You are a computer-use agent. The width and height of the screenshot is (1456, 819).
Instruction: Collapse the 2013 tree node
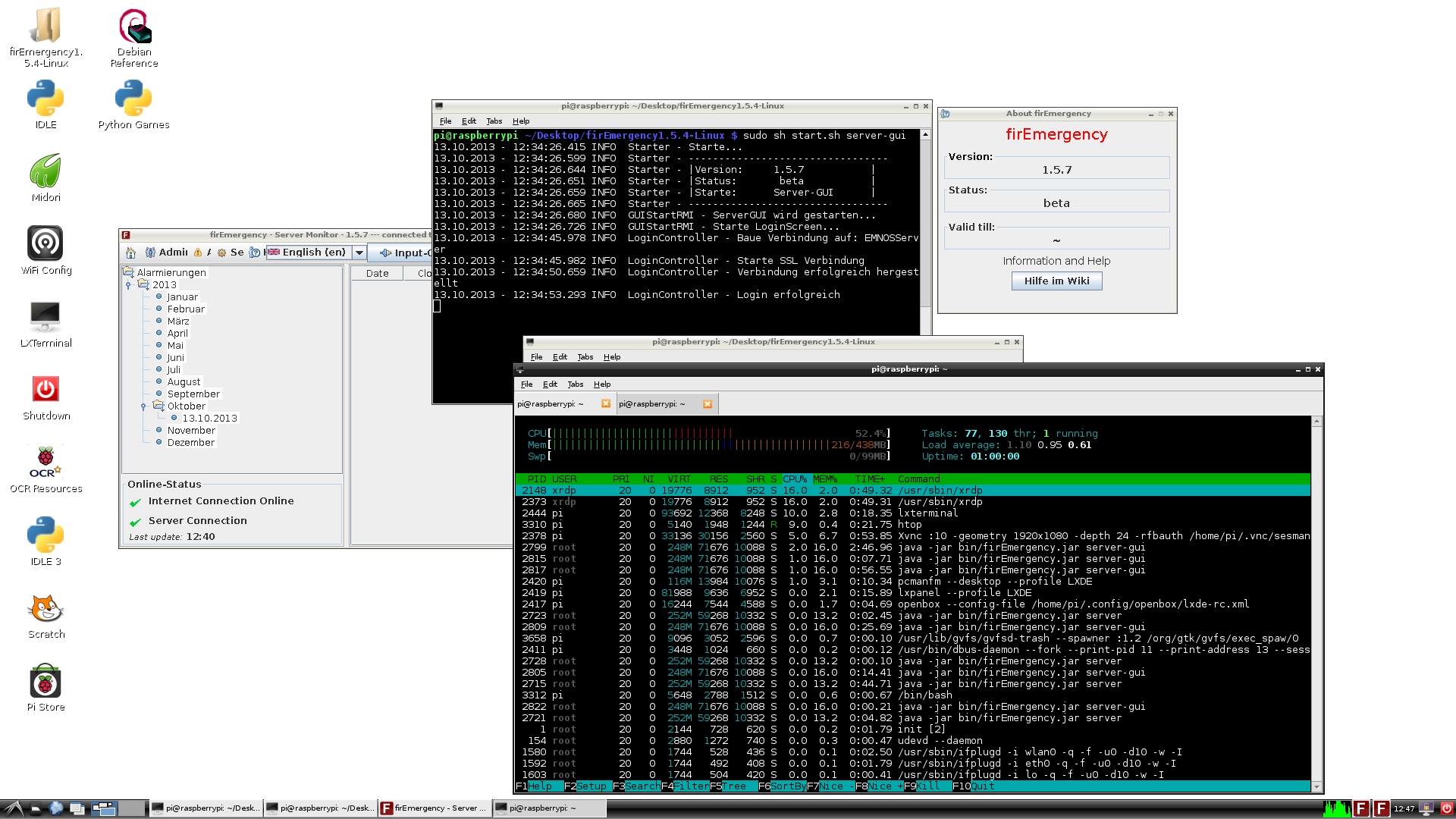pos(128,285)
